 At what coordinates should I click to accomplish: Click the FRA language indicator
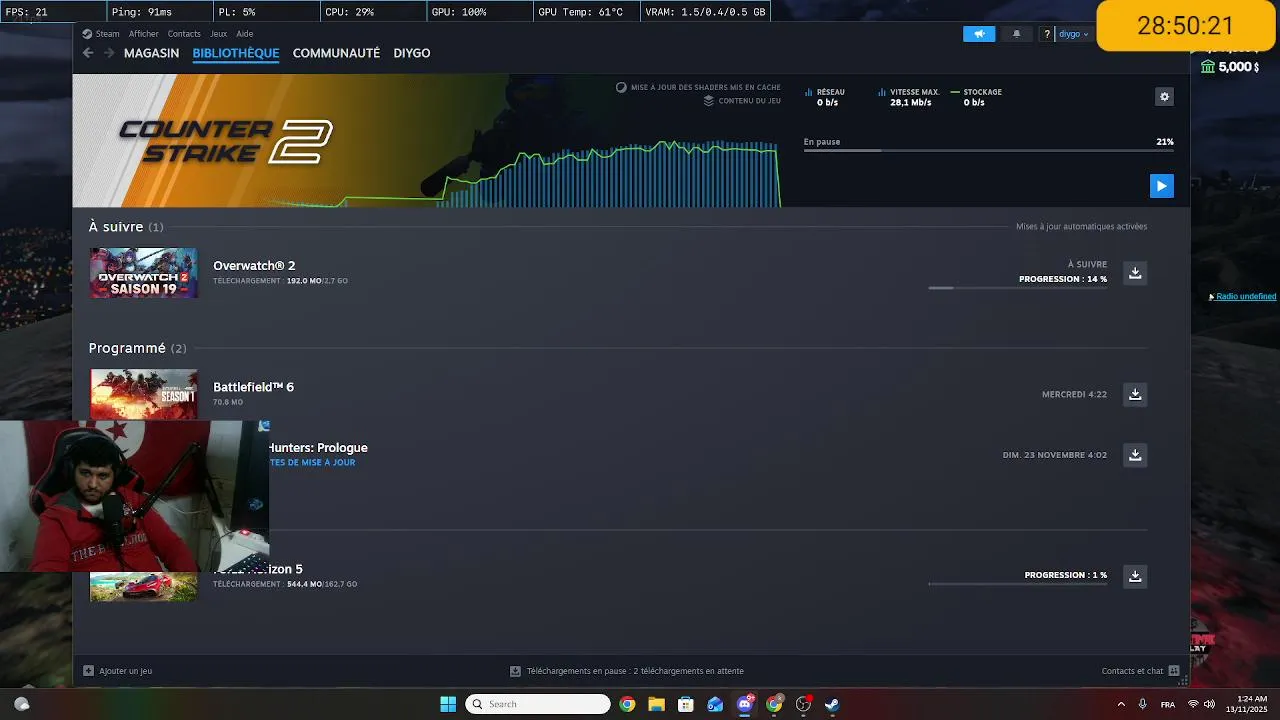click(x=1167, y=705)
